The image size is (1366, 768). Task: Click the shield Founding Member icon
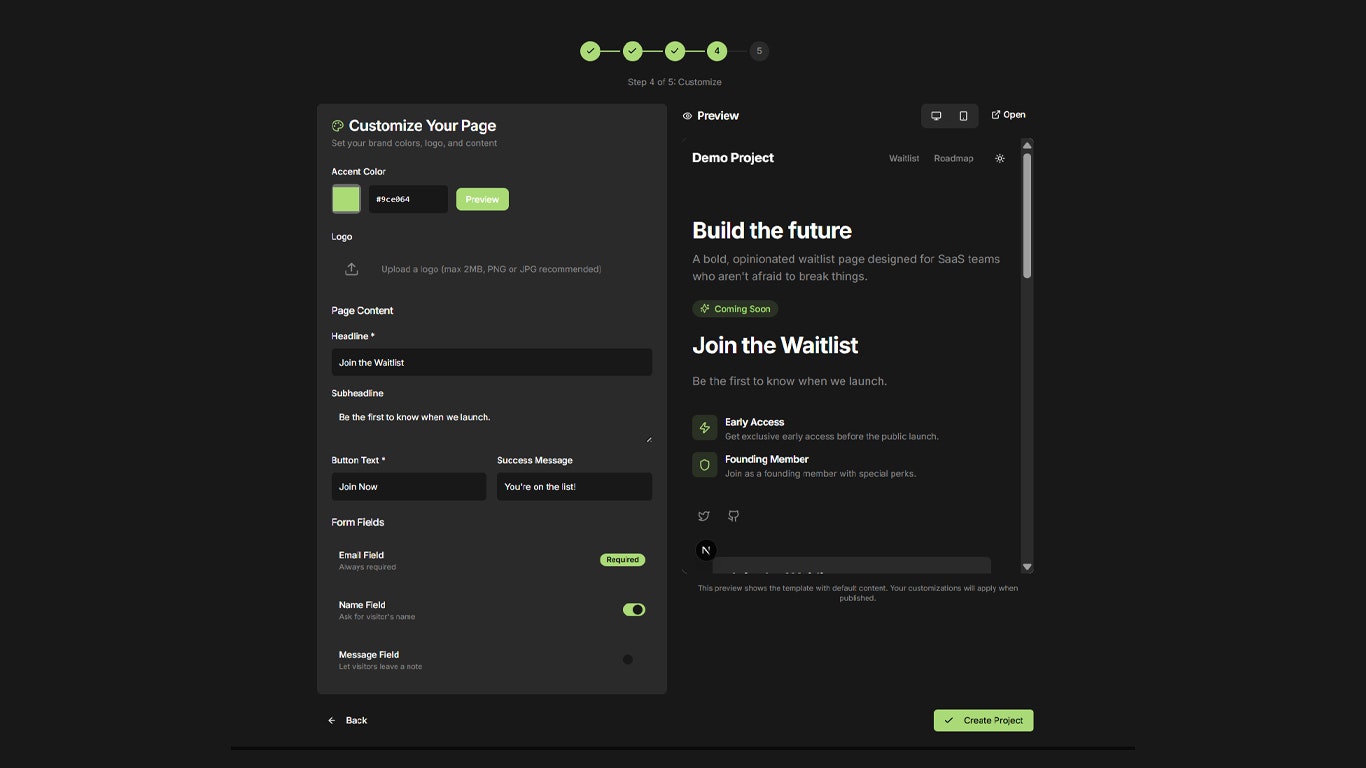[704, 464]
